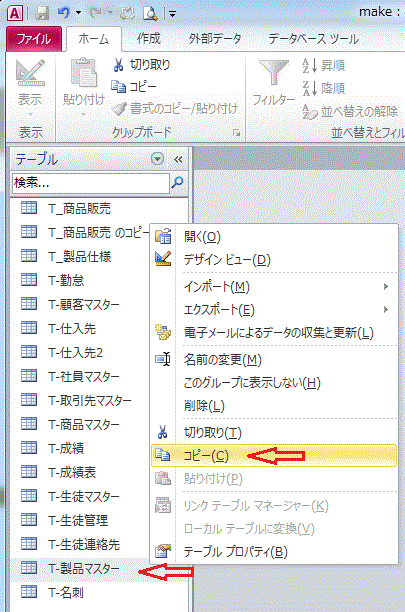Open the テーブル navigation pane dropdown arrow
This screenshot has height=612, width=405.
pos(157,159)
